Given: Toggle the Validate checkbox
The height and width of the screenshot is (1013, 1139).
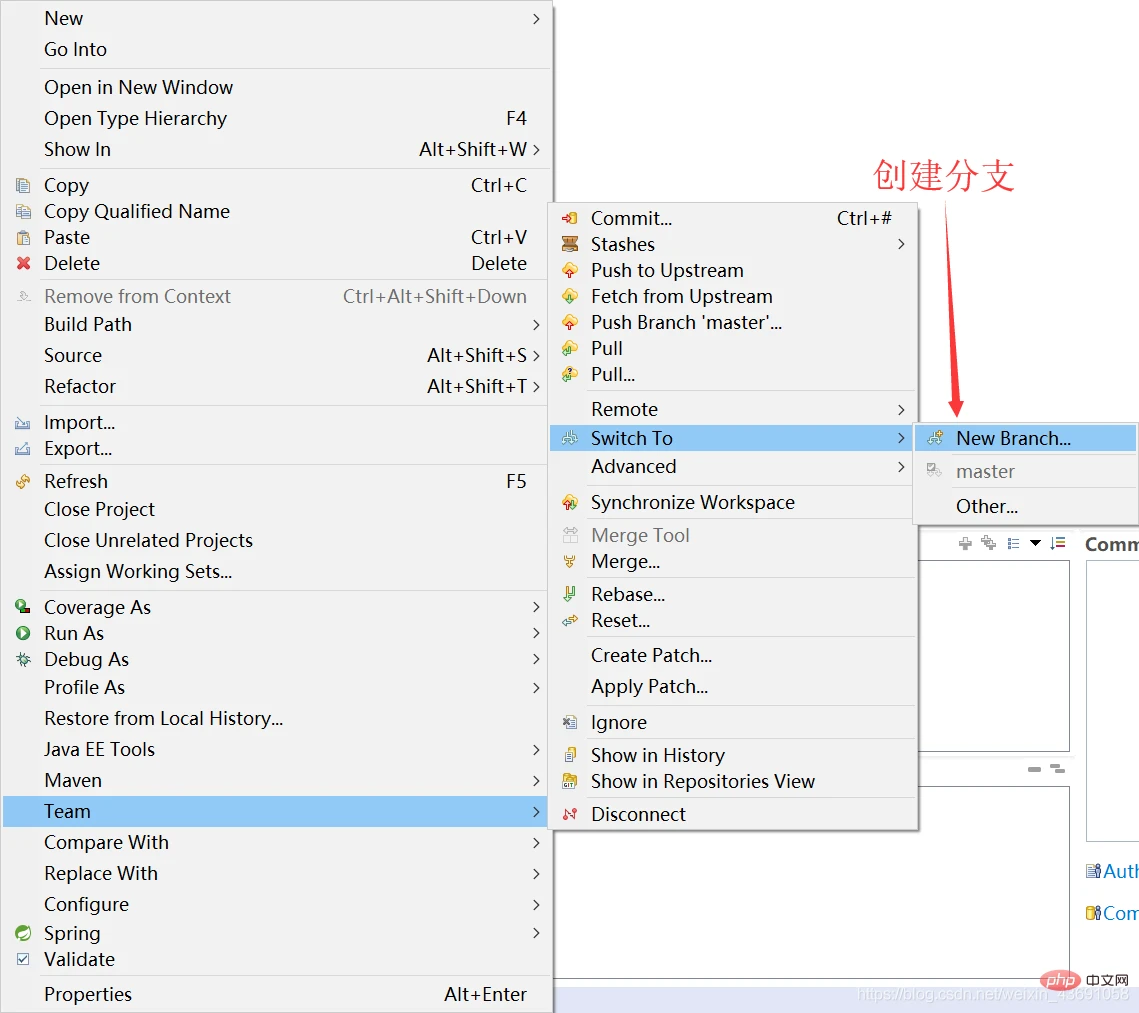Looking at the screenshot, I should (23, 959).
